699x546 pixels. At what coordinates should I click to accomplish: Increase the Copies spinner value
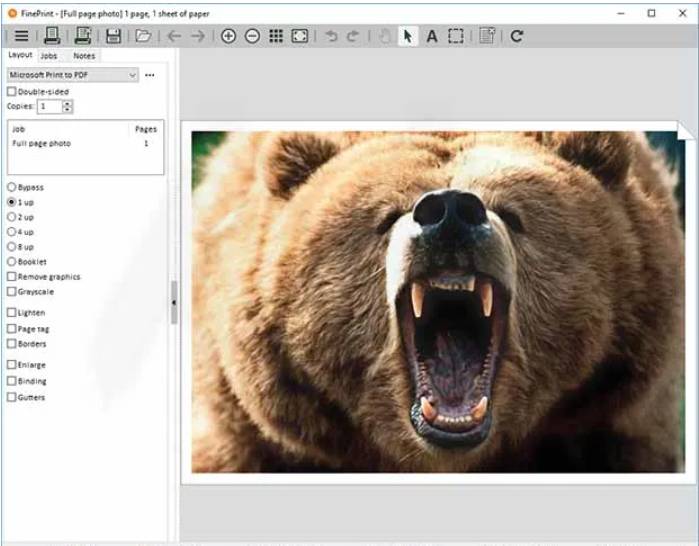(67, 103)
